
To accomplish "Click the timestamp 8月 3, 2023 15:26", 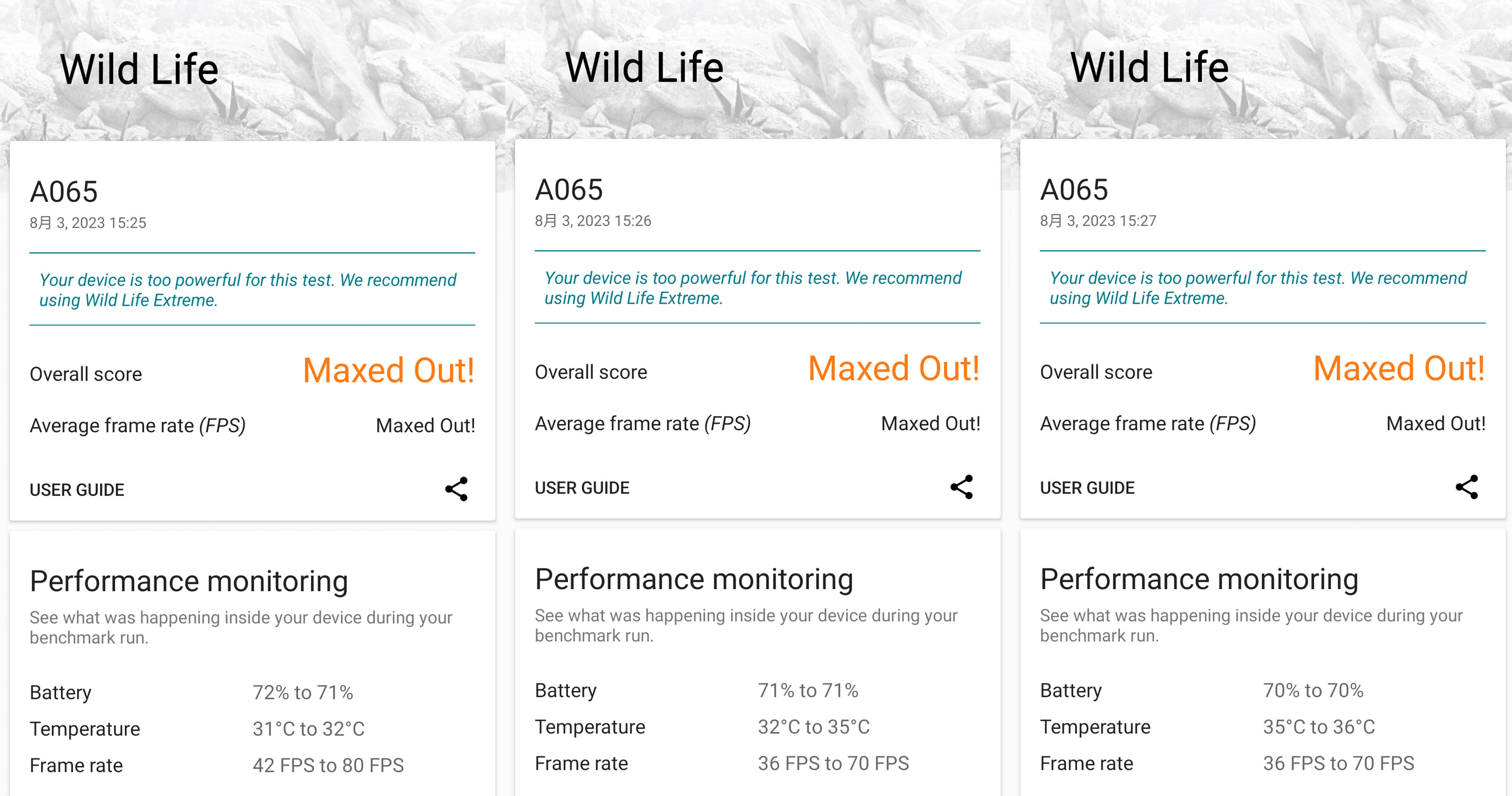I will [x=593, y=221].
